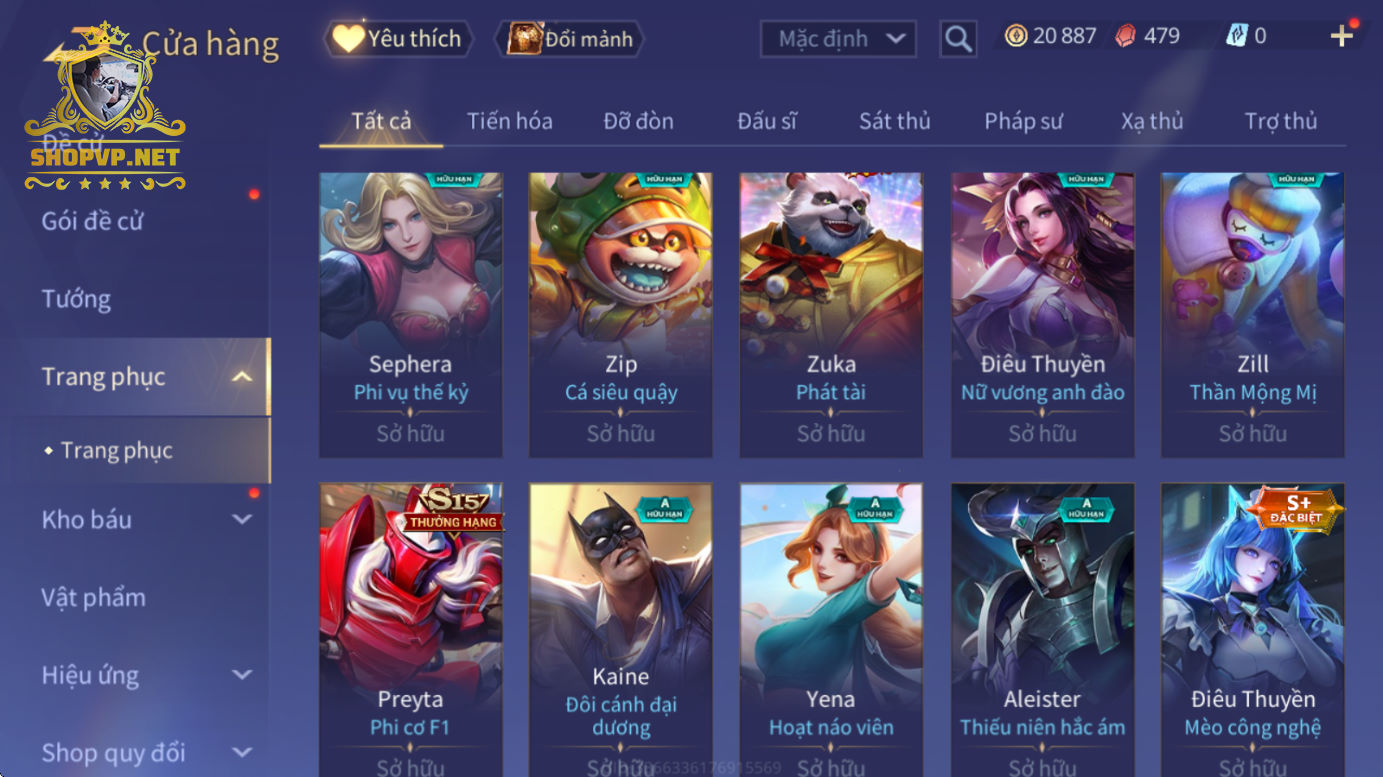Image resolution: width=1383 pixels, height=777 pixels.
Task: Expand the Hiệu ứng sidebar section
Action: pos(241,675)
